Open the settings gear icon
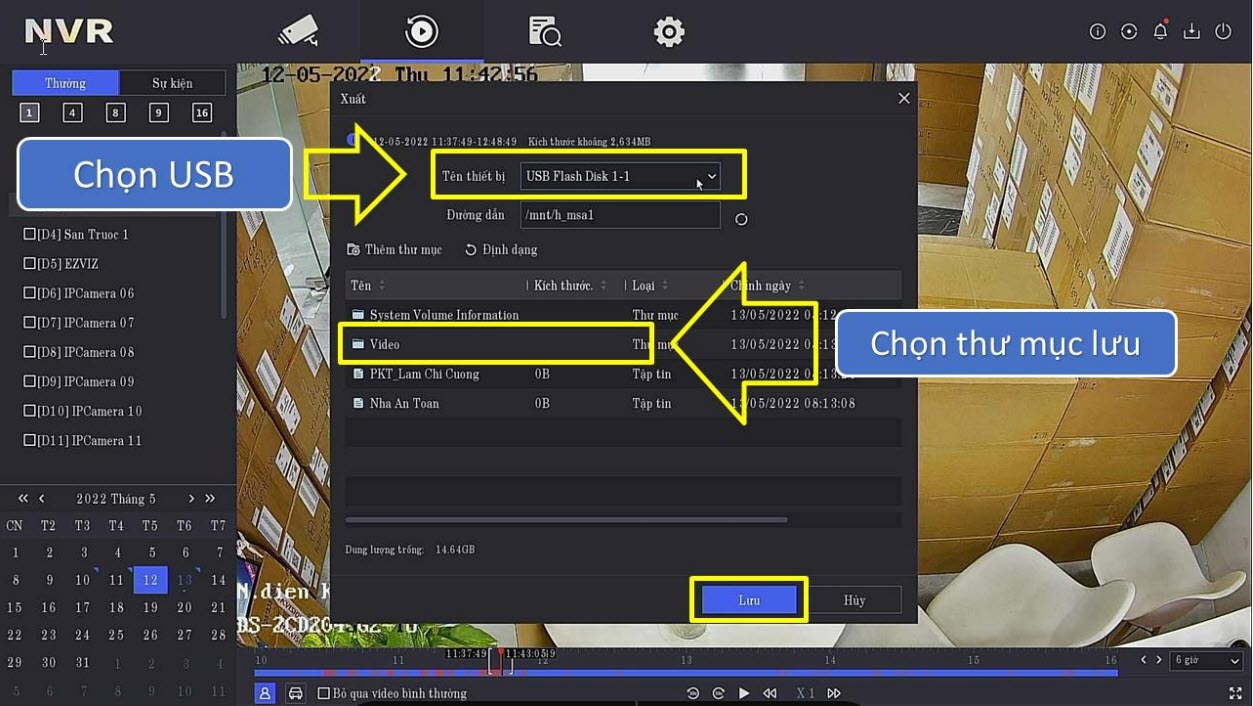This screenshot has height=706, width=1253. [668, 32]
